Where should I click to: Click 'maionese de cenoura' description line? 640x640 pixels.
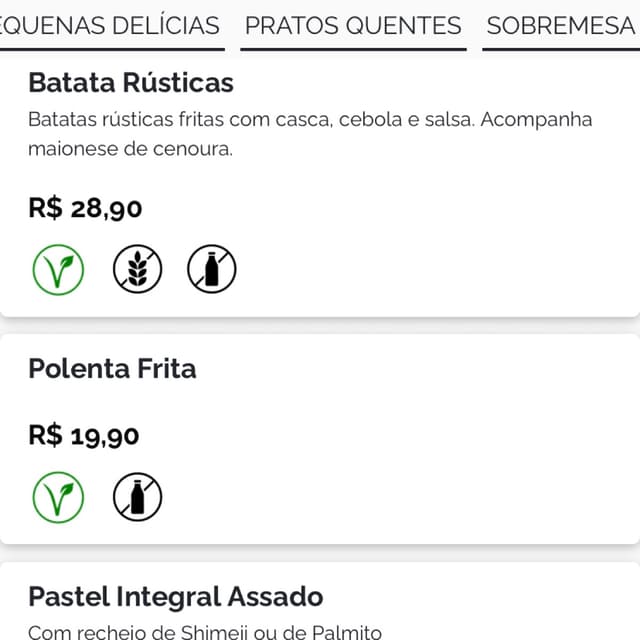[131, 149]
